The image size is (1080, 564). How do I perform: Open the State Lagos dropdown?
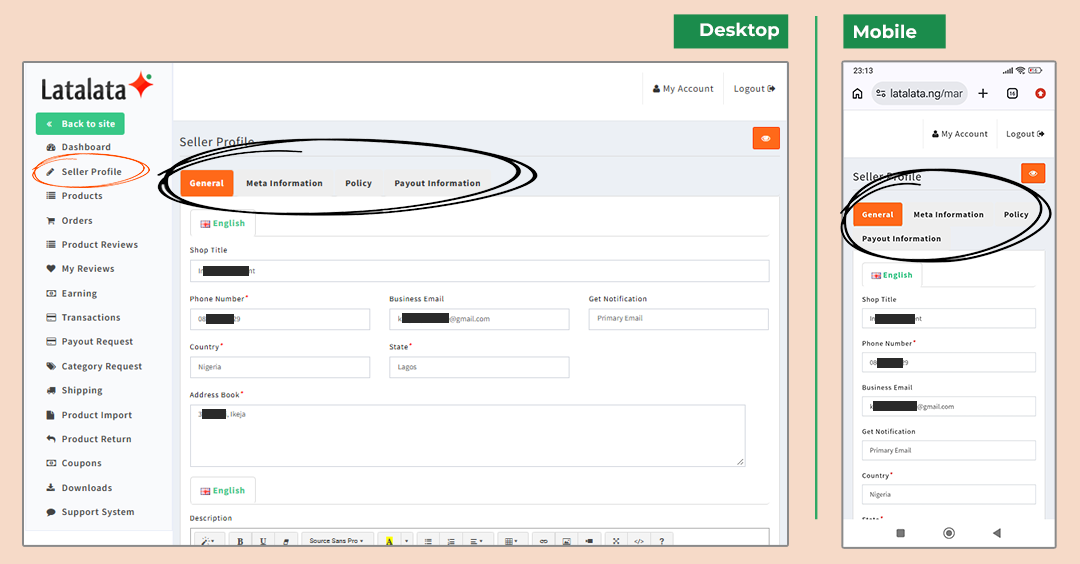click(479, 367)
